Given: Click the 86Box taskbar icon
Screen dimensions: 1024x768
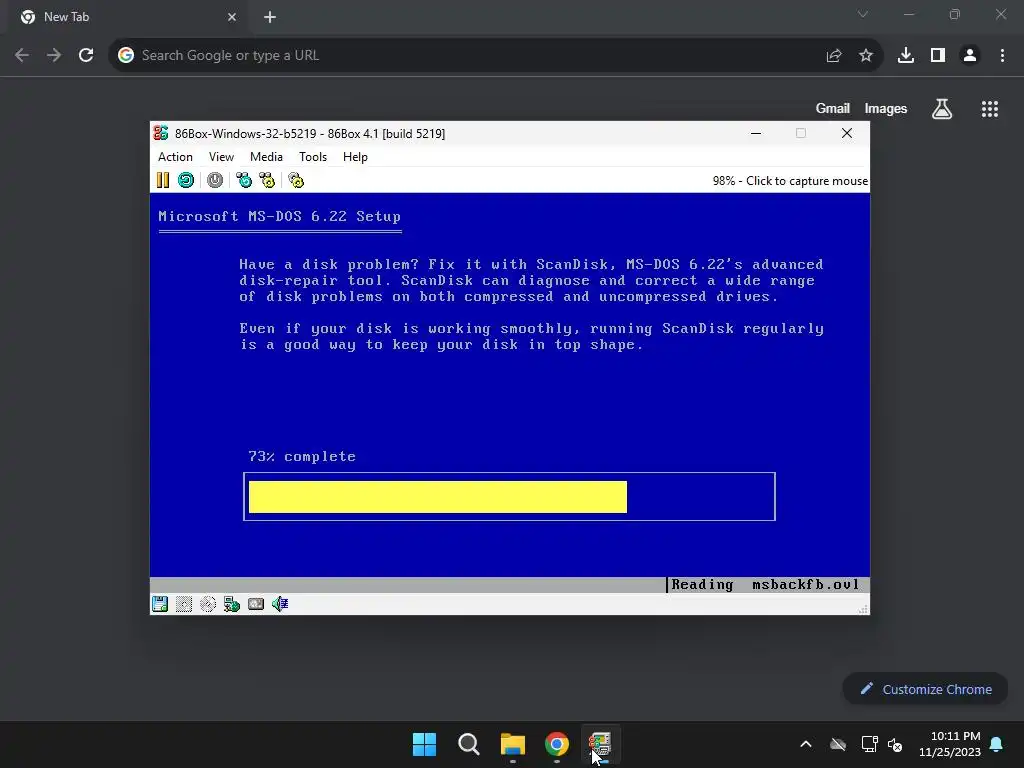Looking at the screenshot, I should coord(600,744).
